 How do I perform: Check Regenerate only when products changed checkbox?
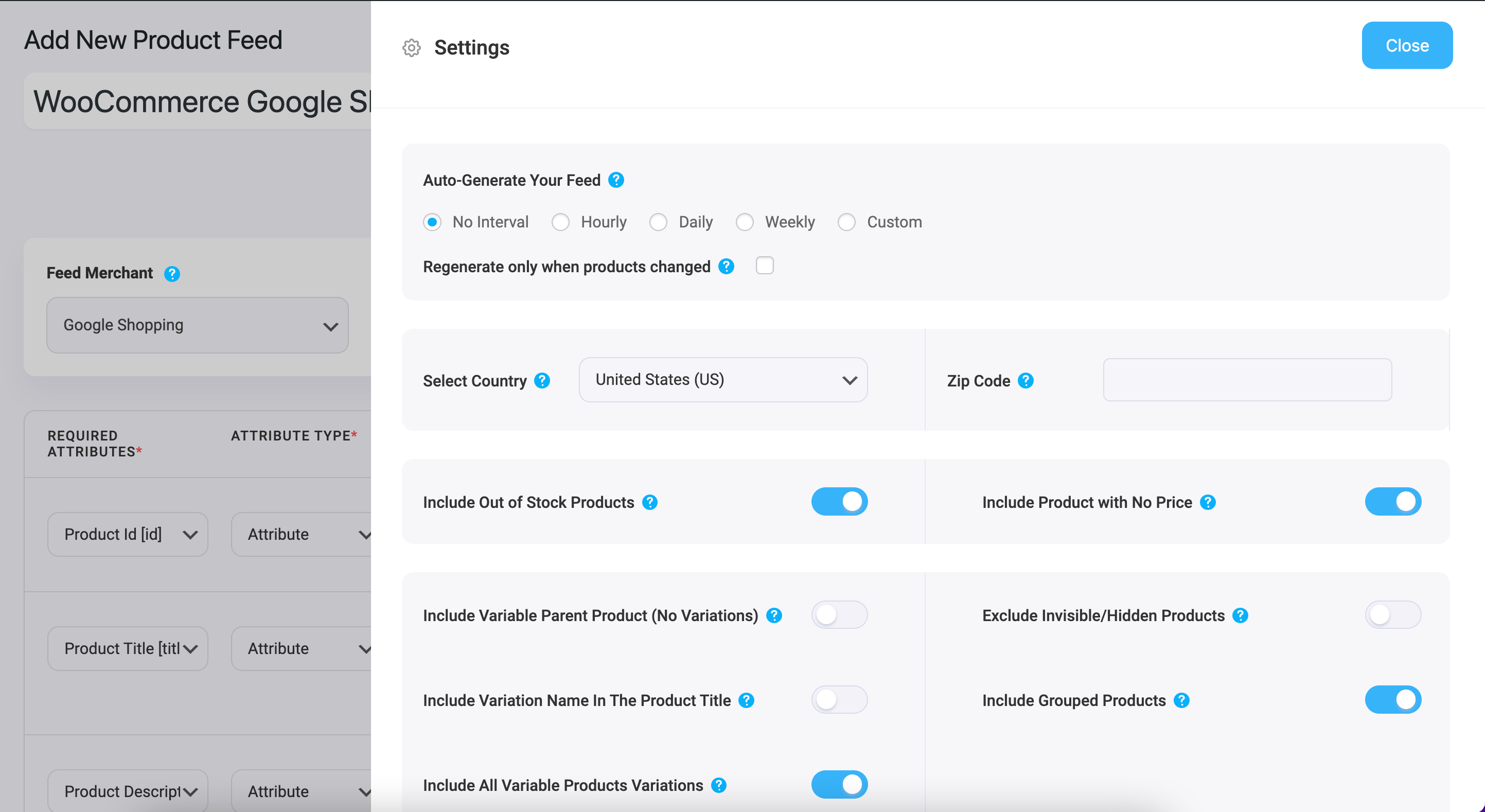765,266
